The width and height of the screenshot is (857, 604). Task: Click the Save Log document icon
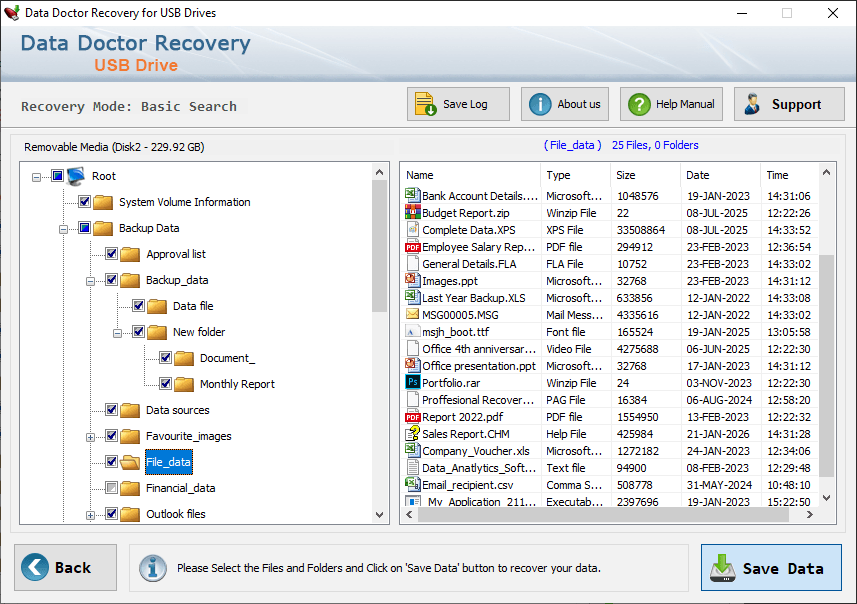pyautogui.click(x=425, y=104)
